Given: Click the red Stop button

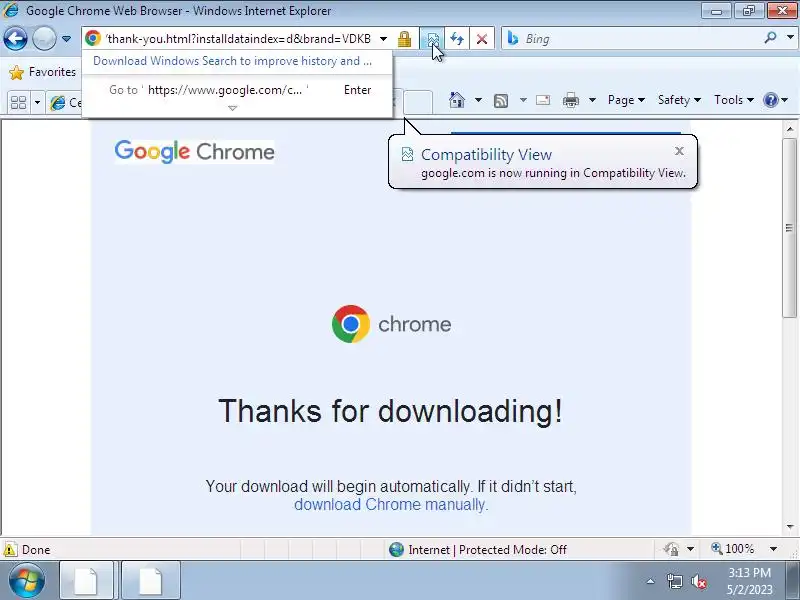Looking at the screenshot, I should pyautogui.click(x=481, y=39).
